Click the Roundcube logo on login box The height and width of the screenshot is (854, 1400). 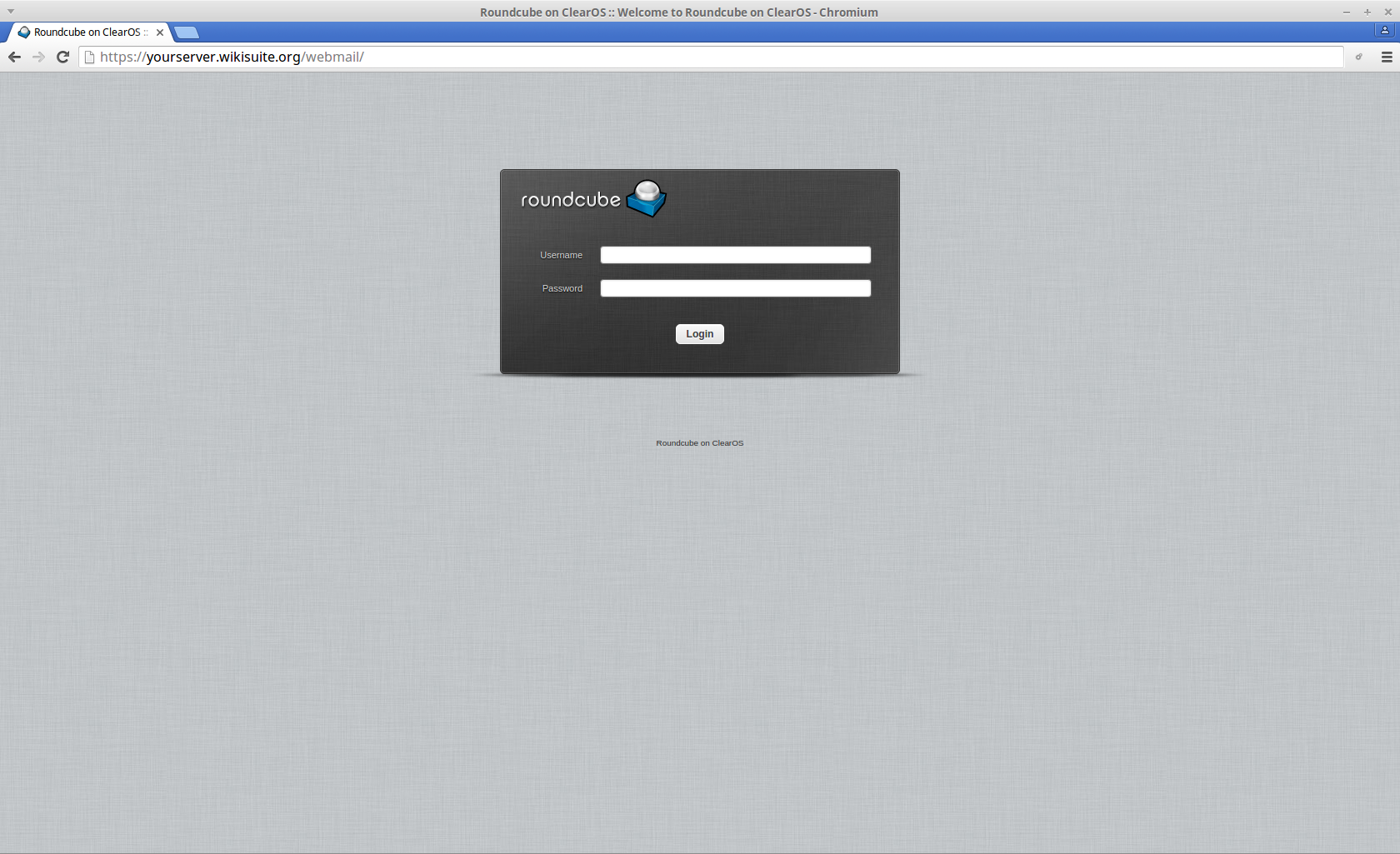593,199
